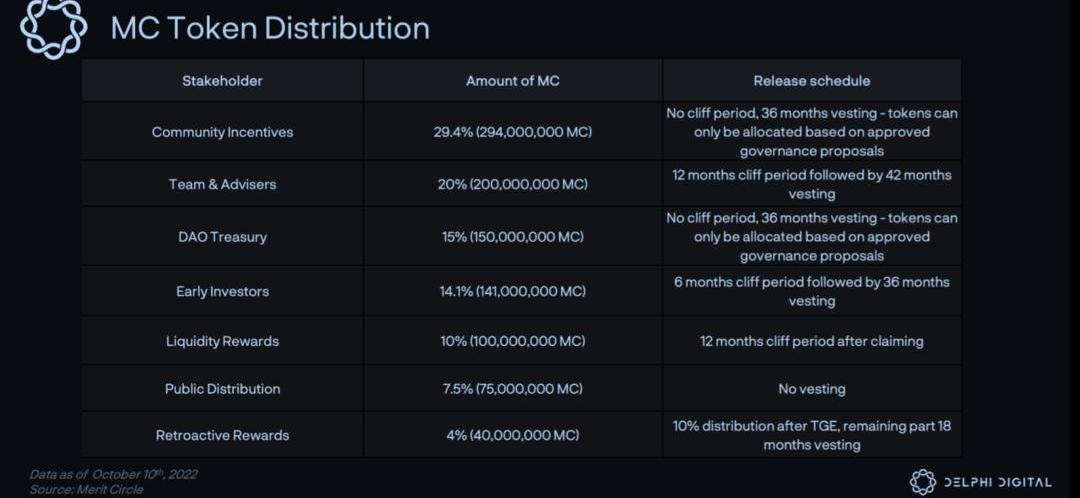Click the Release schedule column header
This screenshot has height=498, width=1080.
point(812,81)
